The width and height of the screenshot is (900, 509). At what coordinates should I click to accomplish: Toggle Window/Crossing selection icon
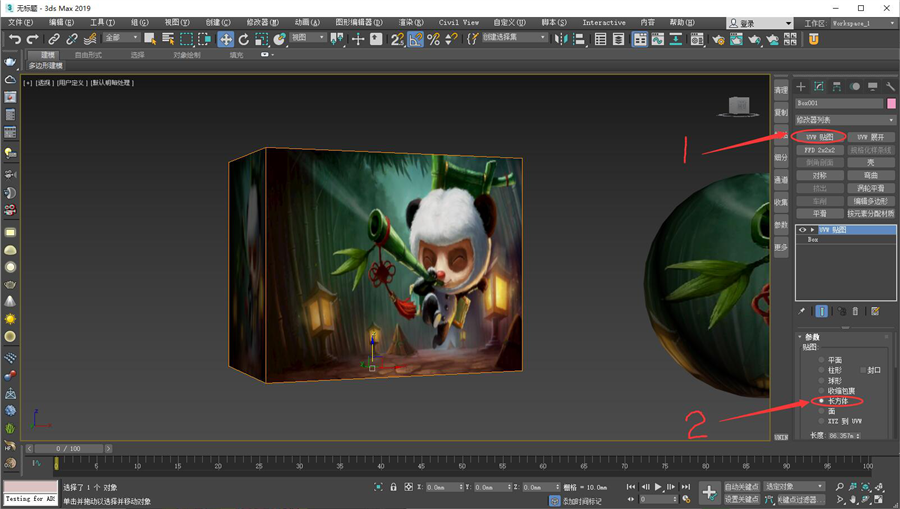(x=204, y=39)
